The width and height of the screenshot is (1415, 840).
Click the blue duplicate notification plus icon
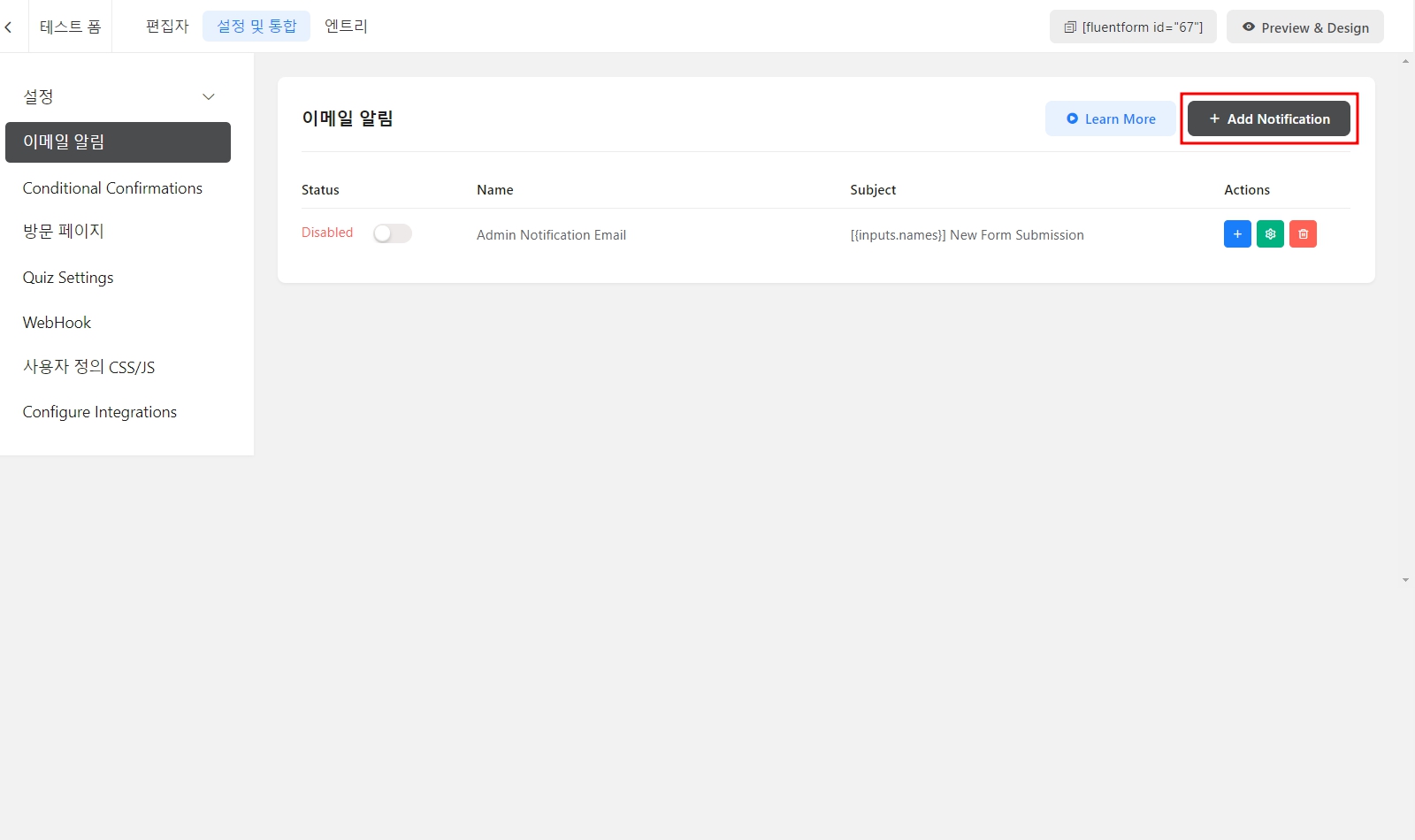pos(1237,234)
